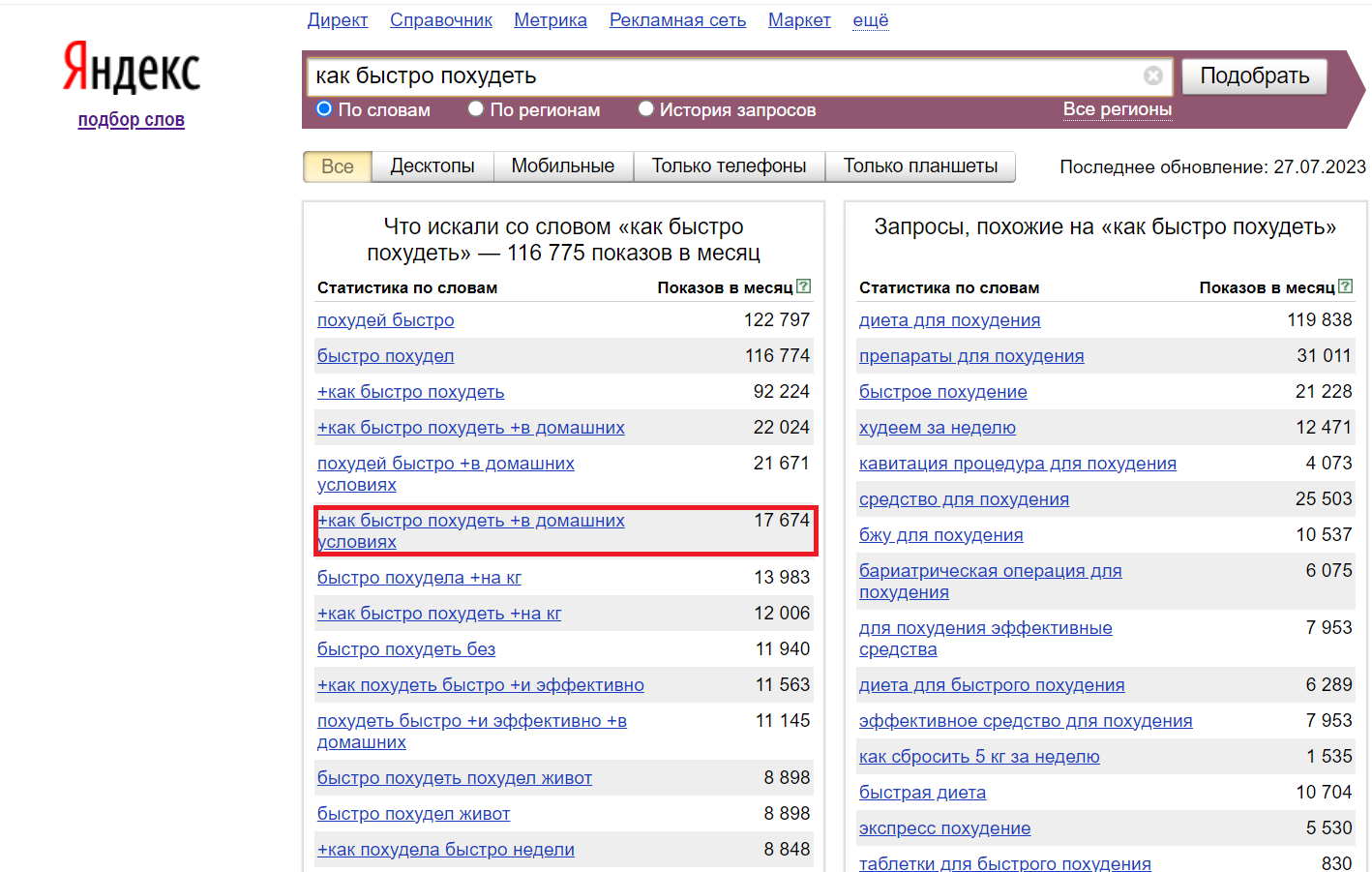This screenshot has width=1372, height=872.
Task: Open the 'подбор слов' link under the logo
Action: pos(132,120)
